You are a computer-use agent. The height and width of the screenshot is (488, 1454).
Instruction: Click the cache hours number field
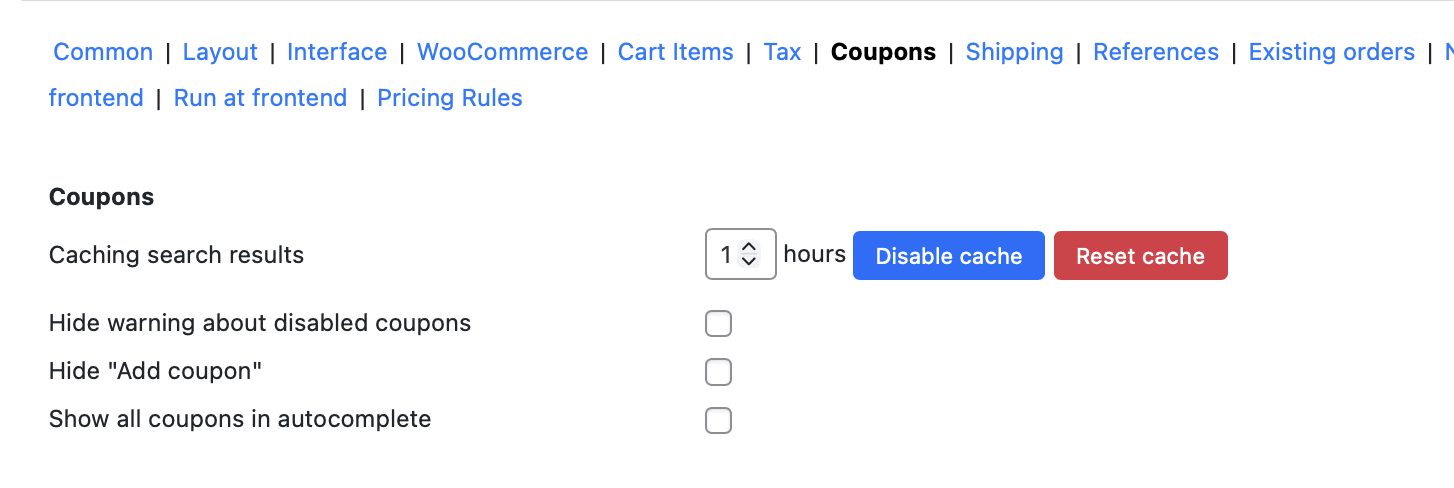724,256
